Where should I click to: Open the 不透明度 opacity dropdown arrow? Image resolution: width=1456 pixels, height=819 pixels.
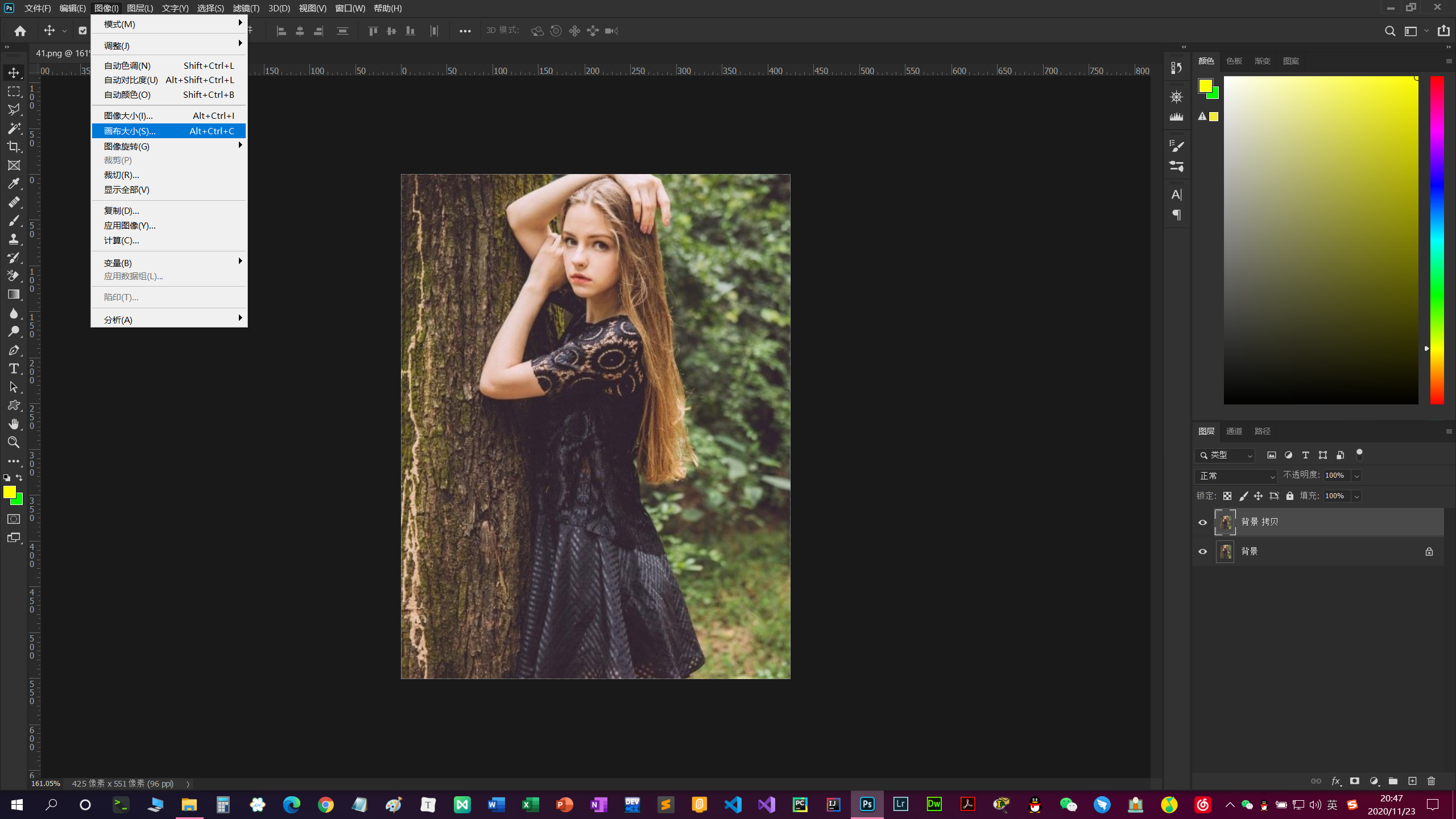pyautogui.click(x=1356, y=475)
